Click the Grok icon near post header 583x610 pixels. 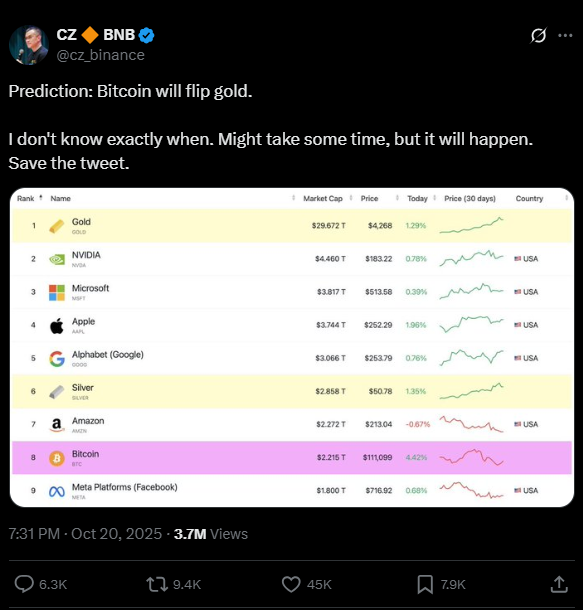click(x=539, y=35)
